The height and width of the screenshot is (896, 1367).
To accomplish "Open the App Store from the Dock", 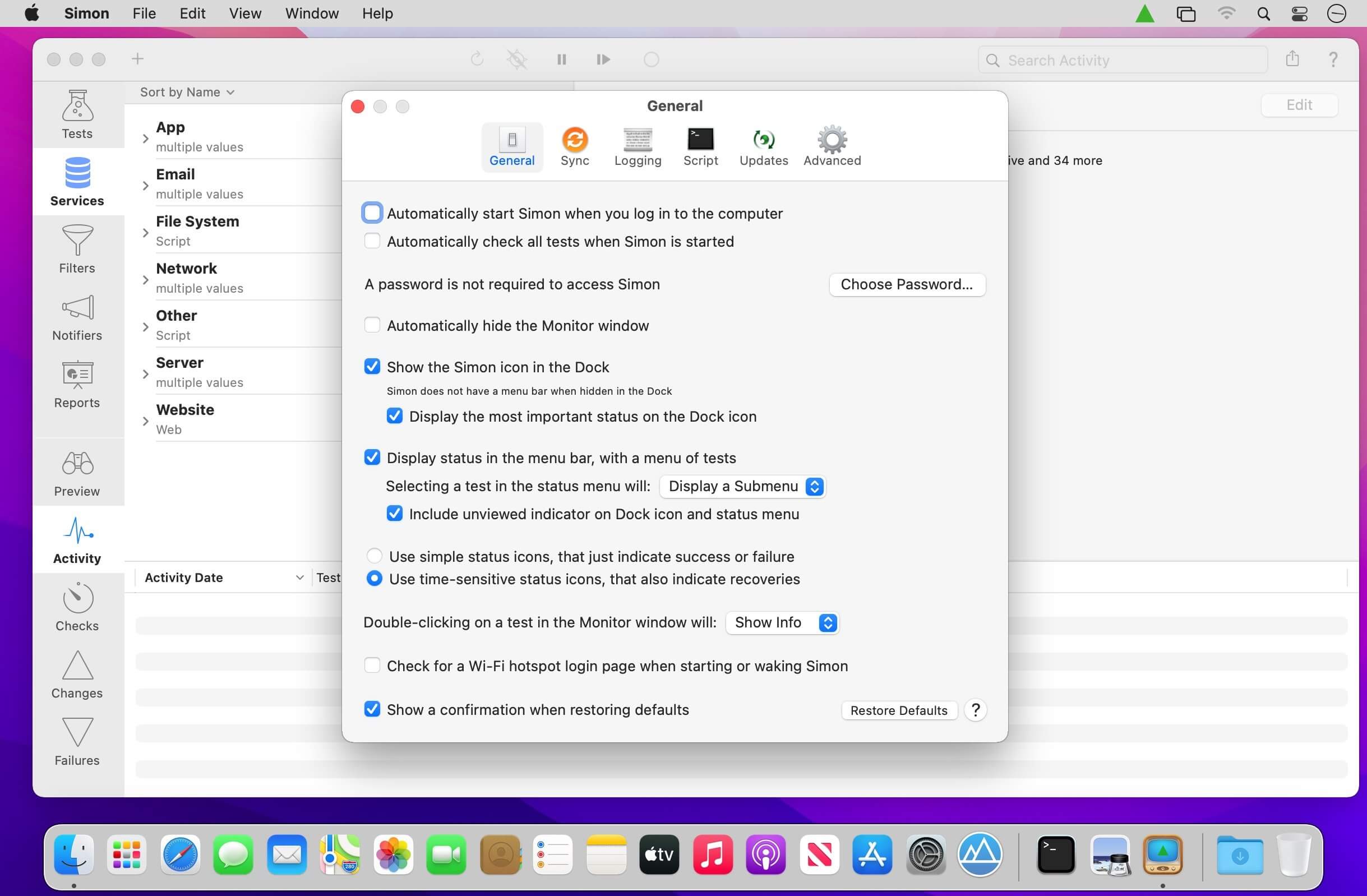I will [872, 855].
